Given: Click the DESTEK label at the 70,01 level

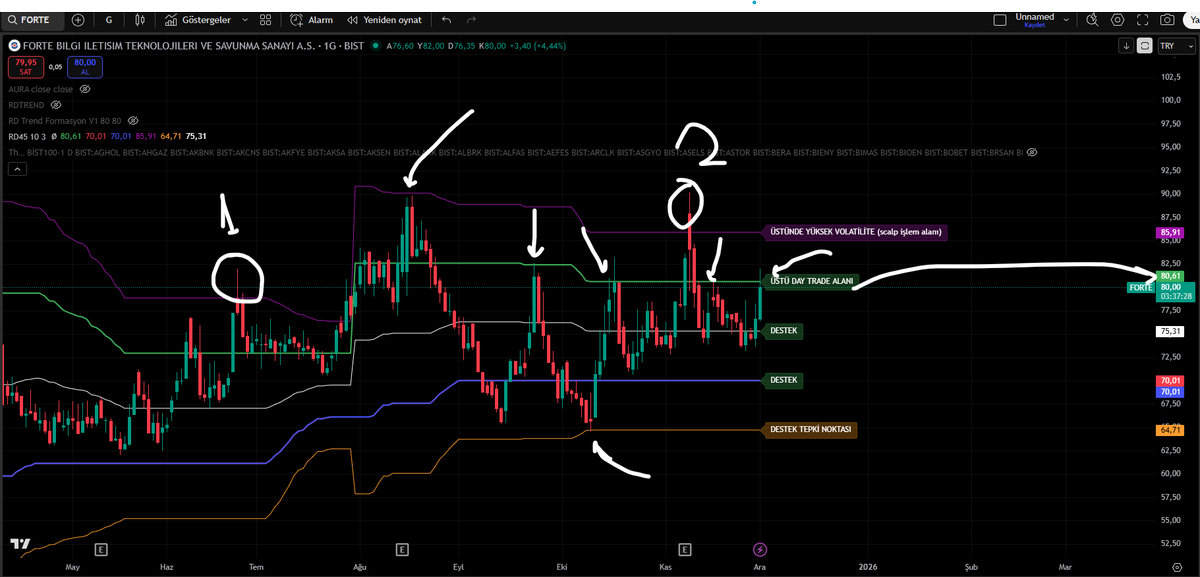Looking at the screenshot, I should point(783,380).
